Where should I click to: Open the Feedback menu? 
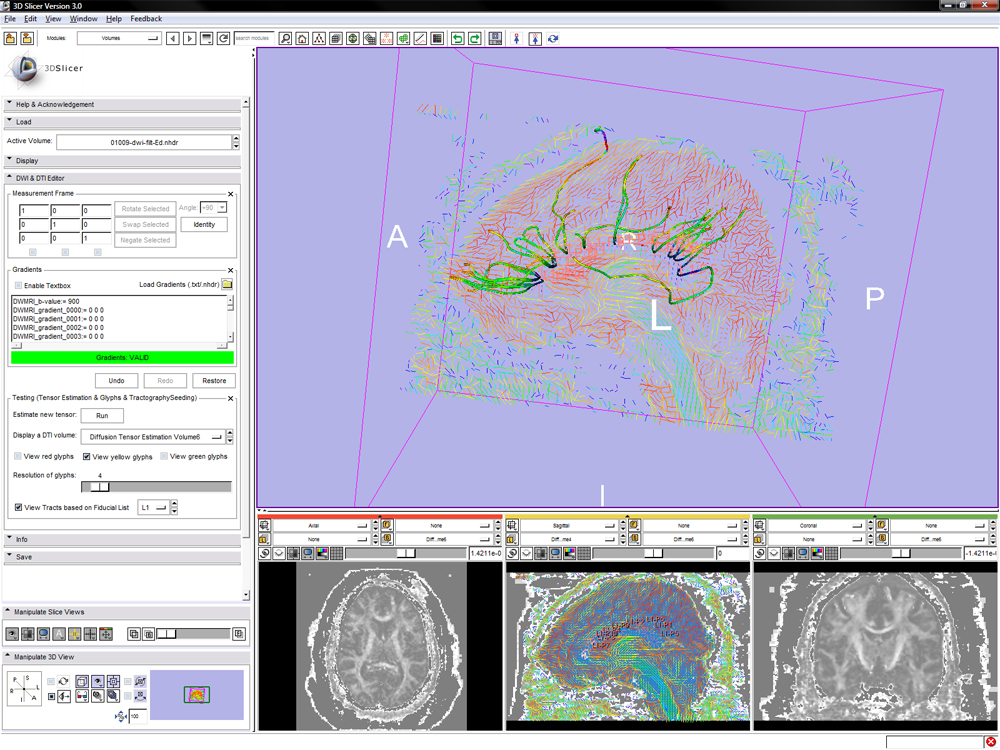click(145, 19)
